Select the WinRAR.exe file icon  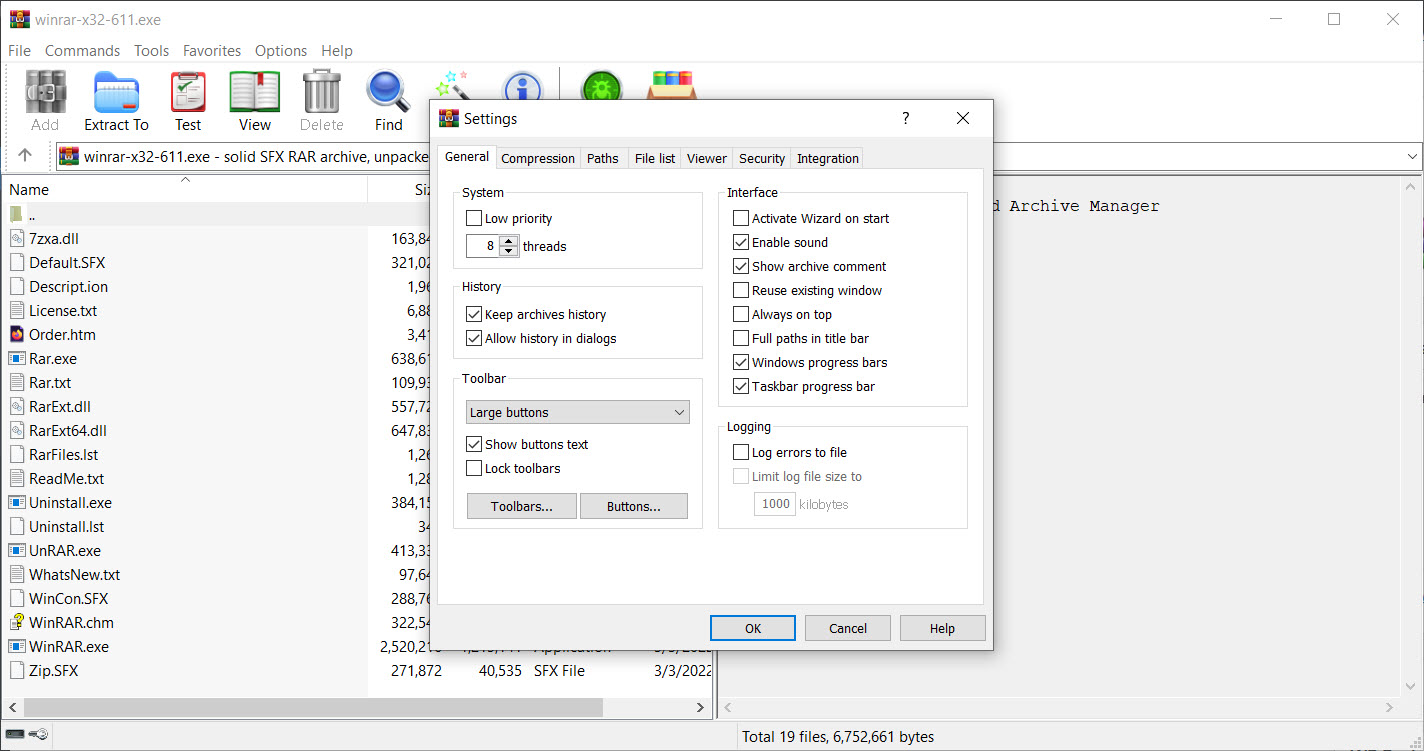point(17,646)
